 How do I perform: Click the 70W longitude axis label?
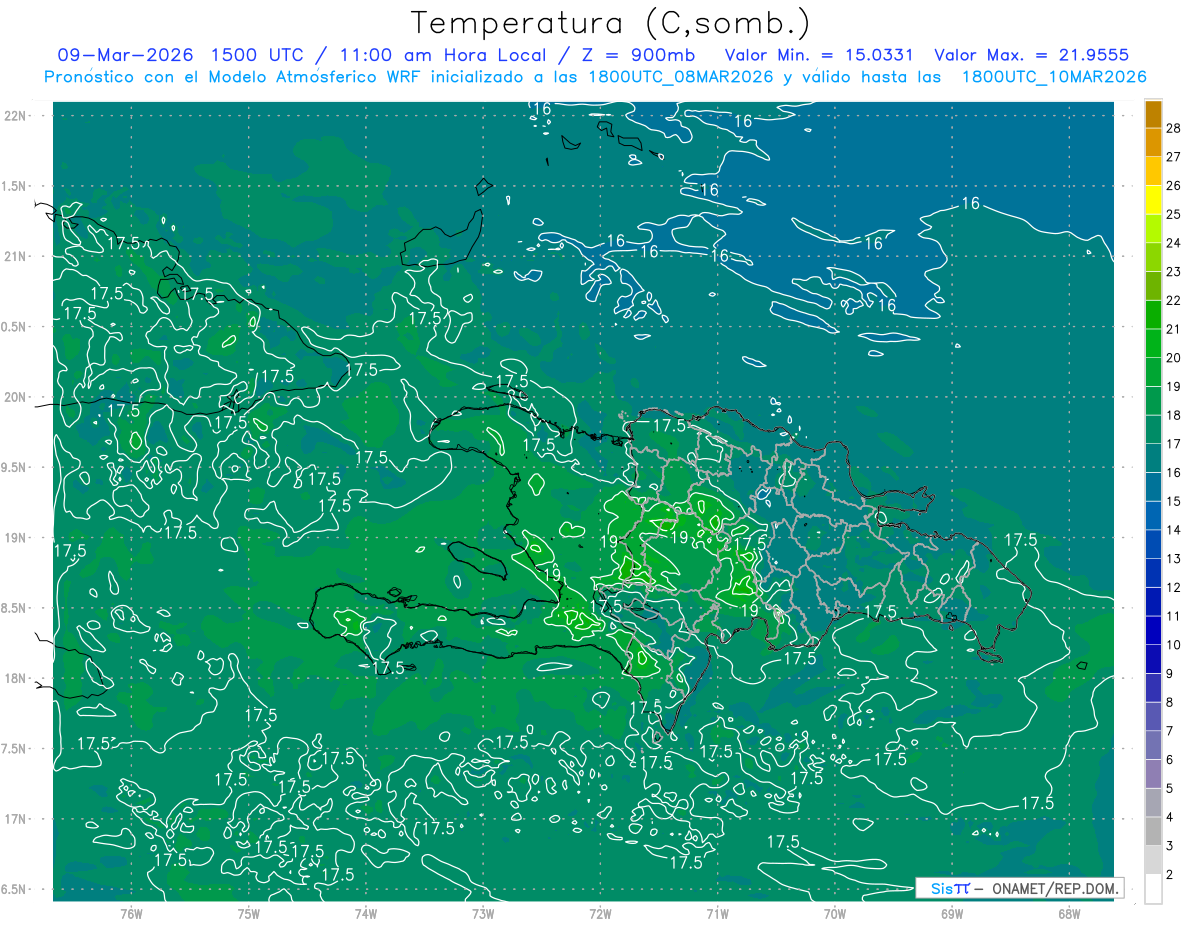click(x=835, y=914)
